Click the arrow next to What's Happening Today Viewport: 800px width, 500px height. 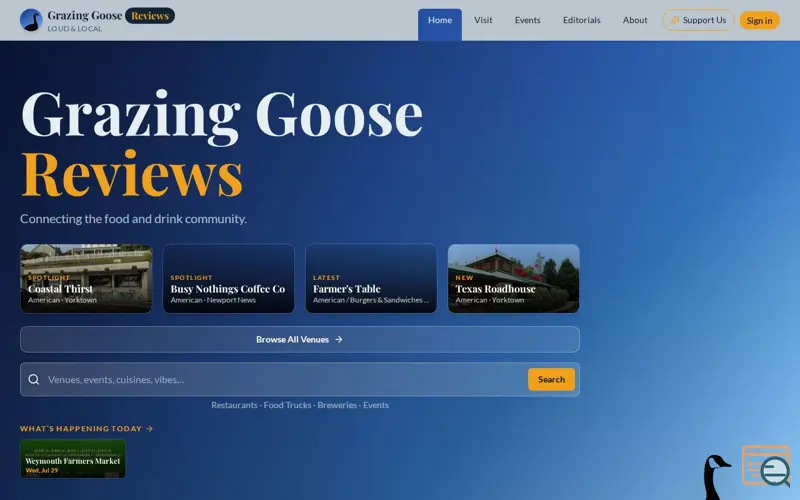coord(149,429)
